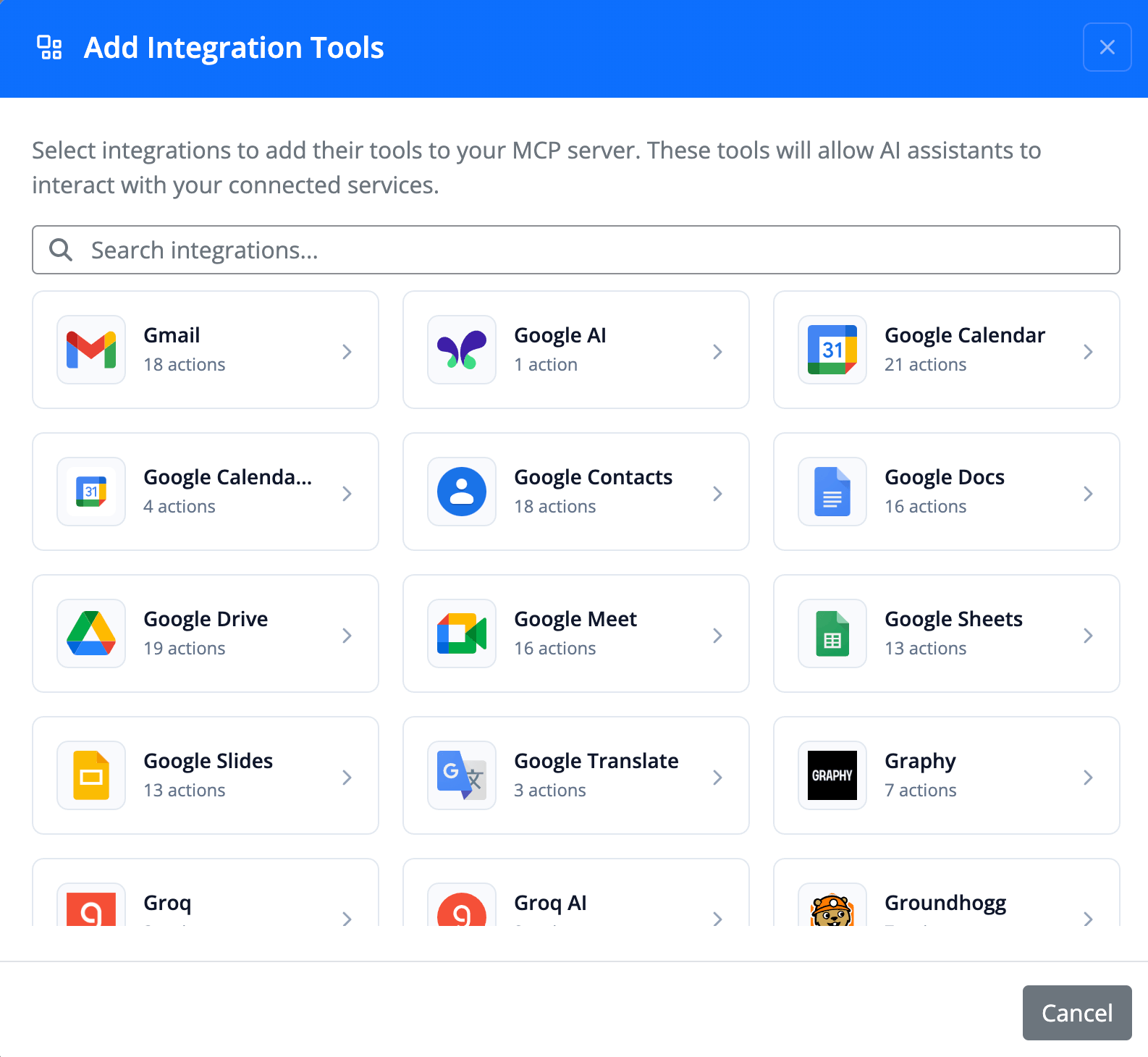Screen dimensions: 1148x1057
Task: Click the Google Translate title text
Action: pos(596,761)
